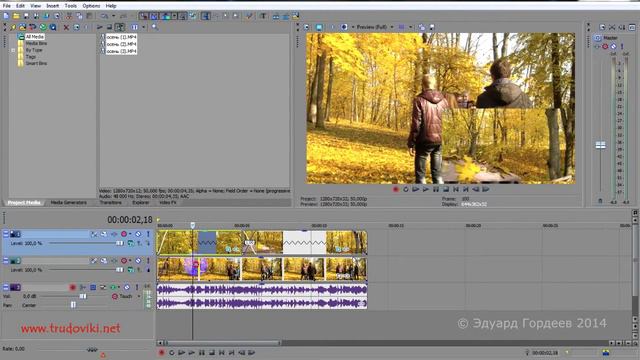Switch to the Media Generators tab
This screenshot has width=640, height=360.
pyautogui.click(x=69, y=202)
